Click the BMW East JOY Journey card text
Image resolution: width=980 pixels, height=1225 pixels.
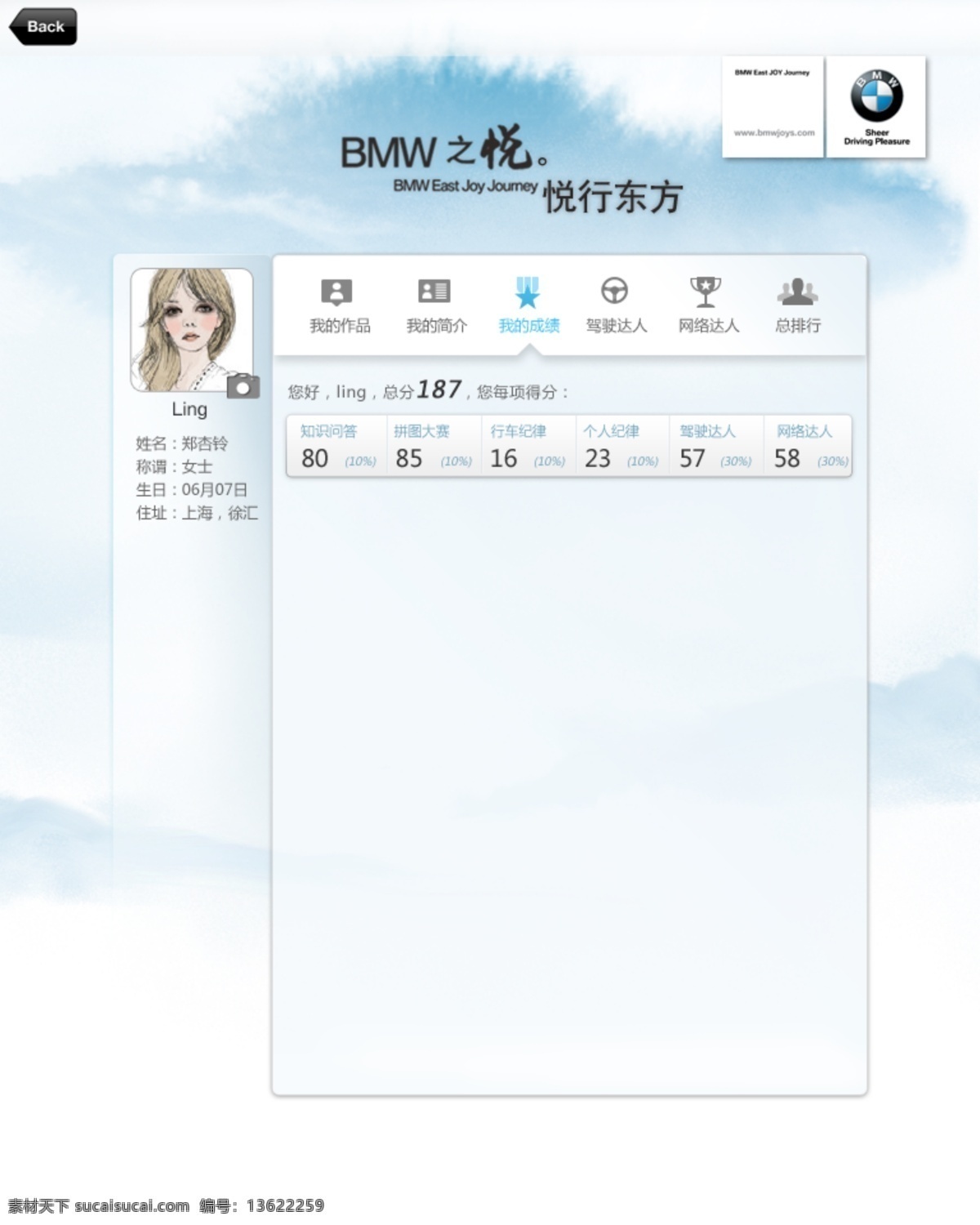[772, 73]
